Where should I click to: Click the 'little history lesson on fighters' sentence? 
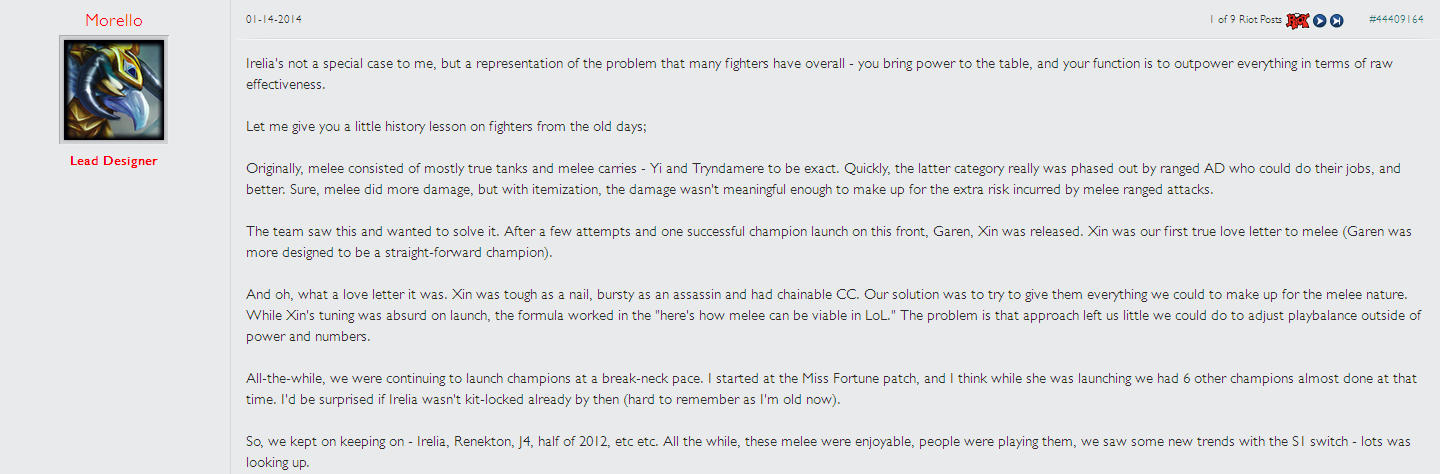pos(452,127)
